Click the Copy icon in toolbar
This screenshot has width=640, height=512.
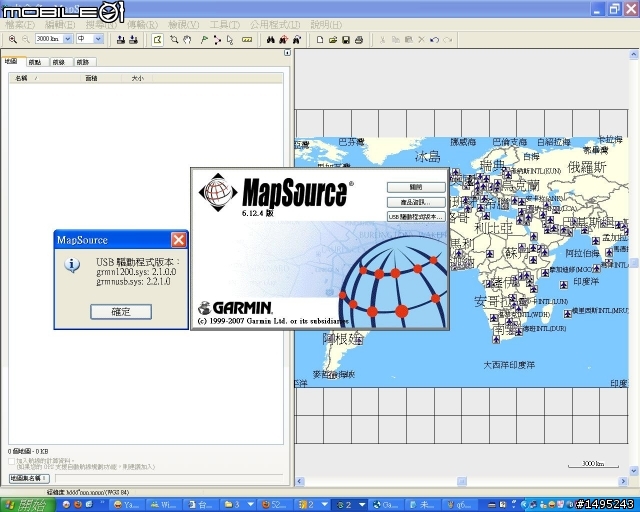[x=396, y=40]
